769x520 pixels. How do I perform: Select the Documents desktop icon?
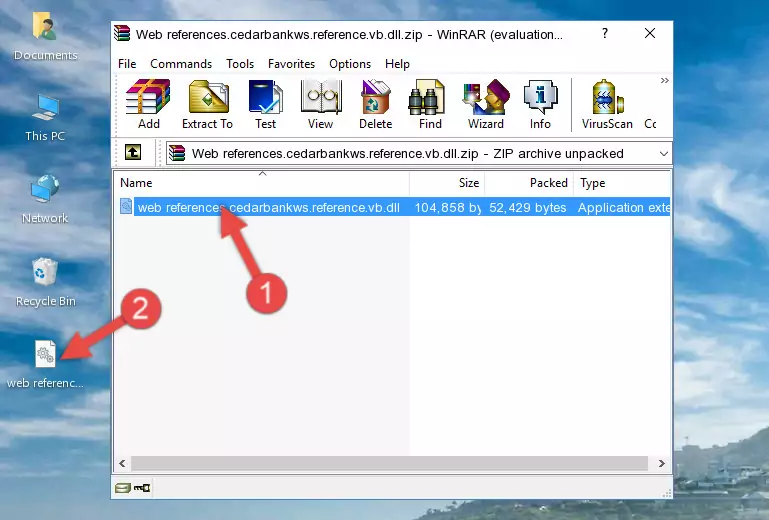46,36
